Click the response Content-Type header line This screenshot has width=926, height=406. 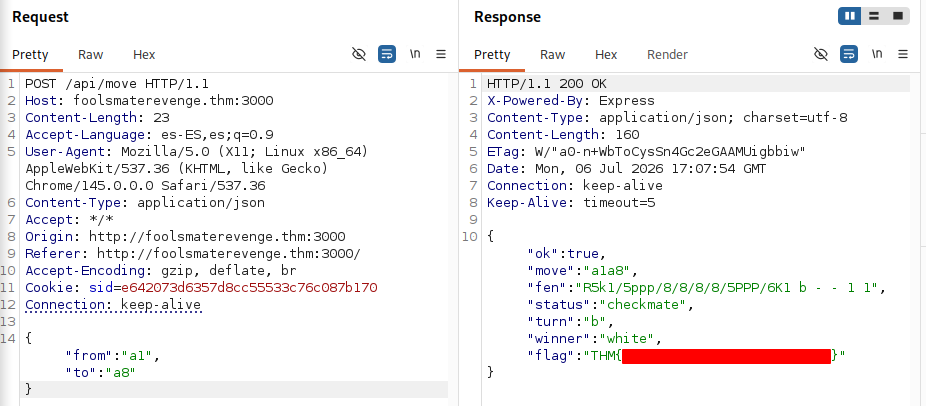click(x=667, y=118)
